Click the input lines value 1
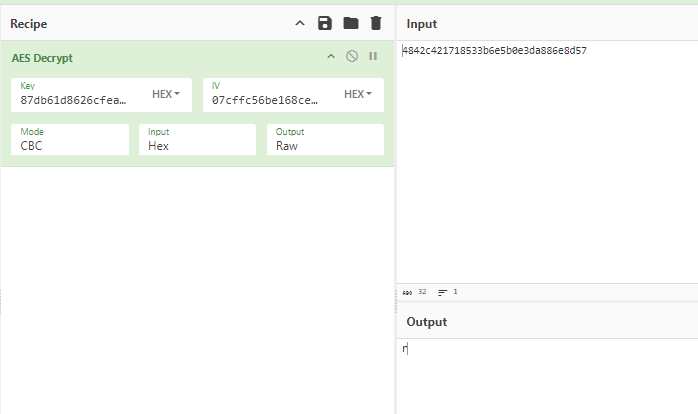 pyautogui.click(x=455, y=292)
